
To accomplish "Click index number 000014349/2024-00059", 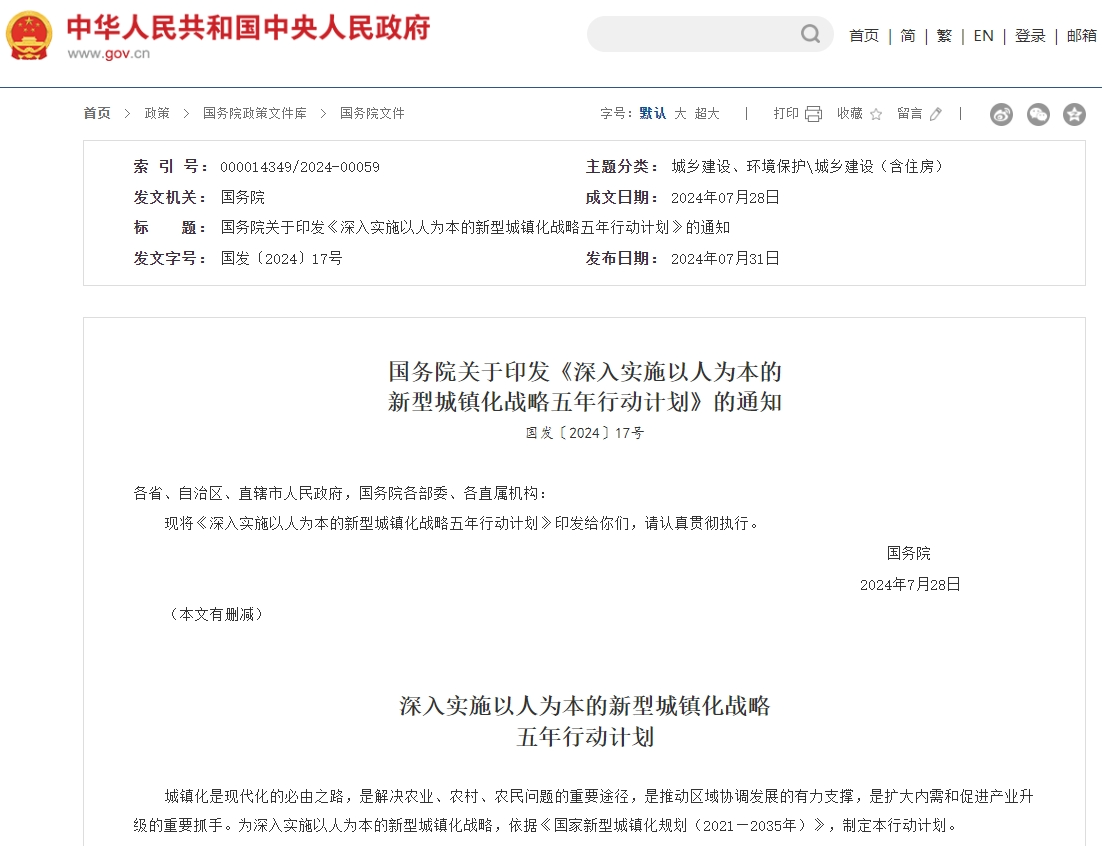I will click(299, 167).
